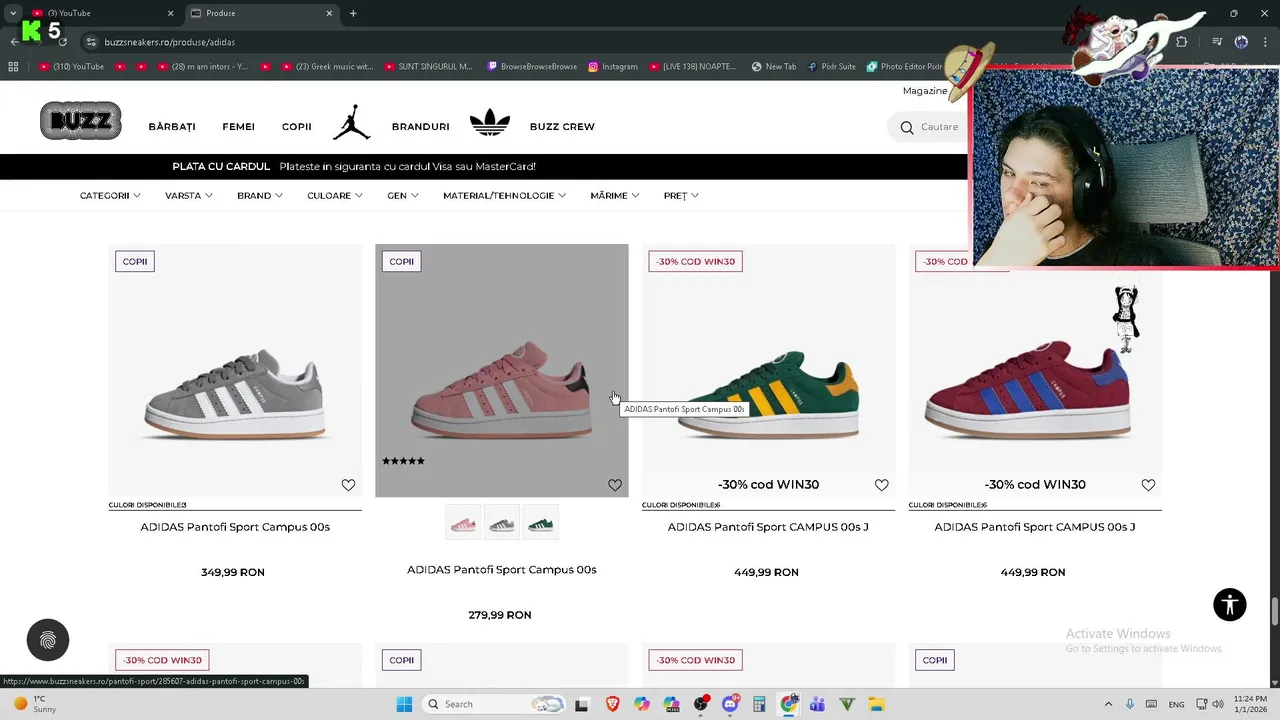Click the browser address bar URL

pyautogui.click(x=170, y=42)
